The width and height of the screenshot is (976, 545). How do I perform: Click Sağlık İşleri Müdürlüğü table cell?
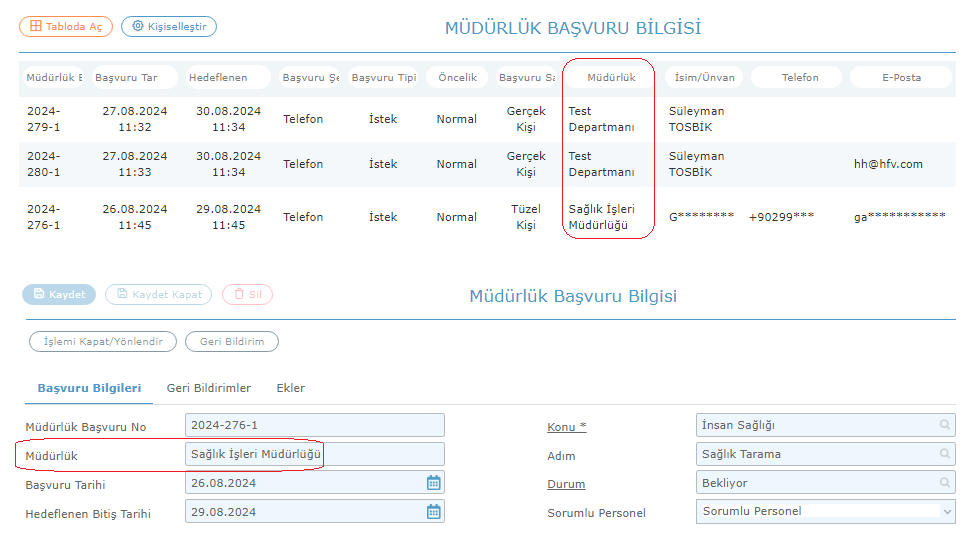(601, 217)
